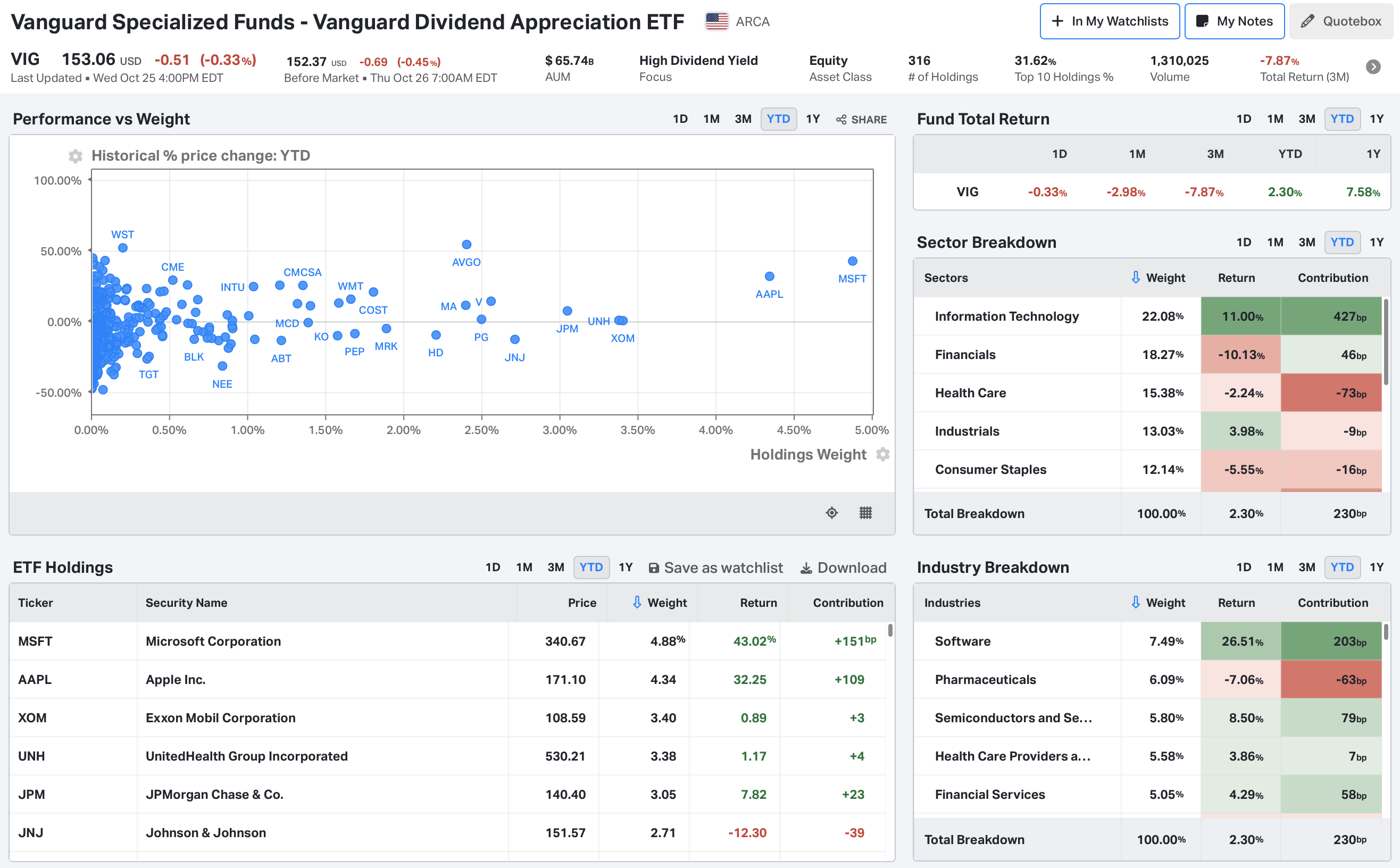Click the Industry Breakdown scrollbar
This screenshot has height=868, width=1400.
pyautogui.click(x=1386, y=632)
